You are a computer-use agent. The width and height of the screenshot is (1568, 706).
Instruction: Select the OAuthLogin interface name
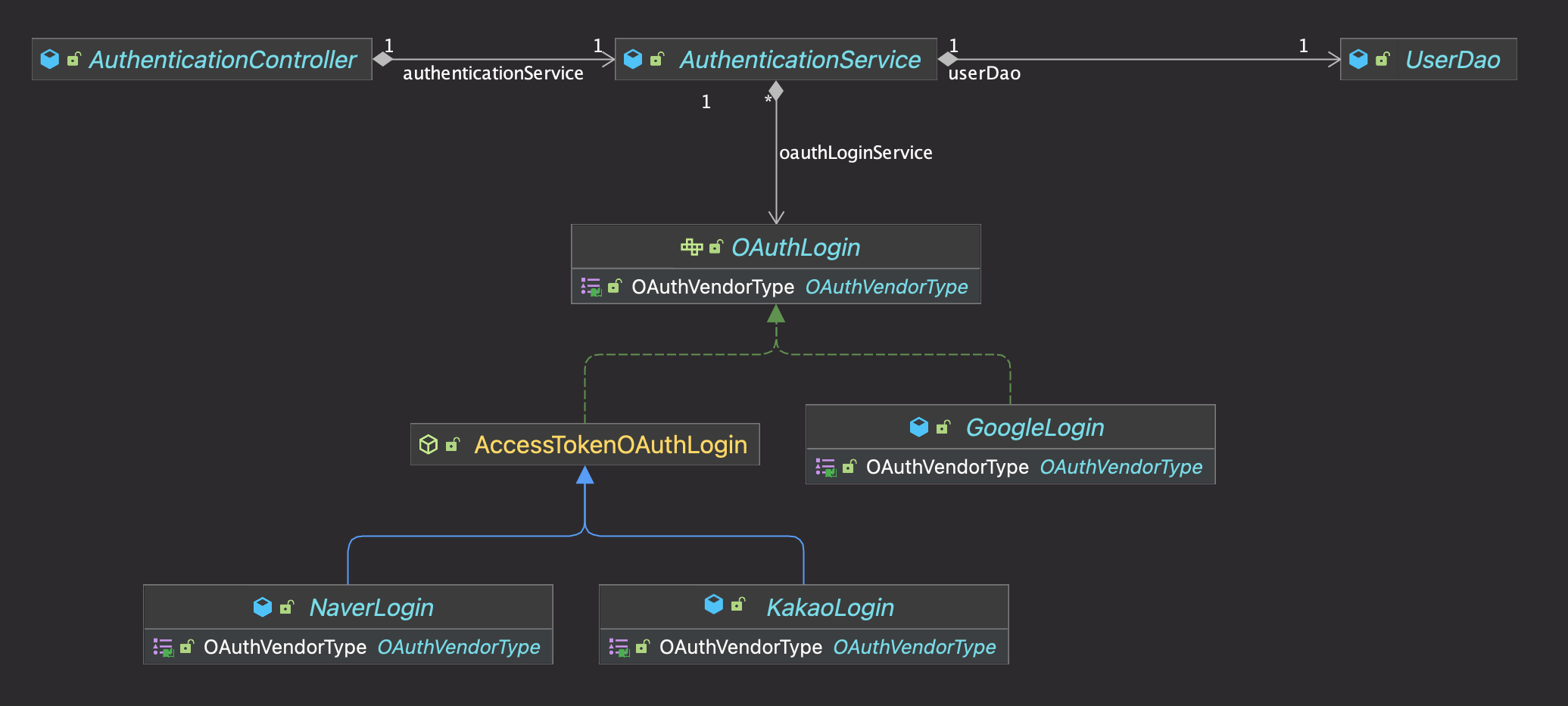(x=796, y=247)
